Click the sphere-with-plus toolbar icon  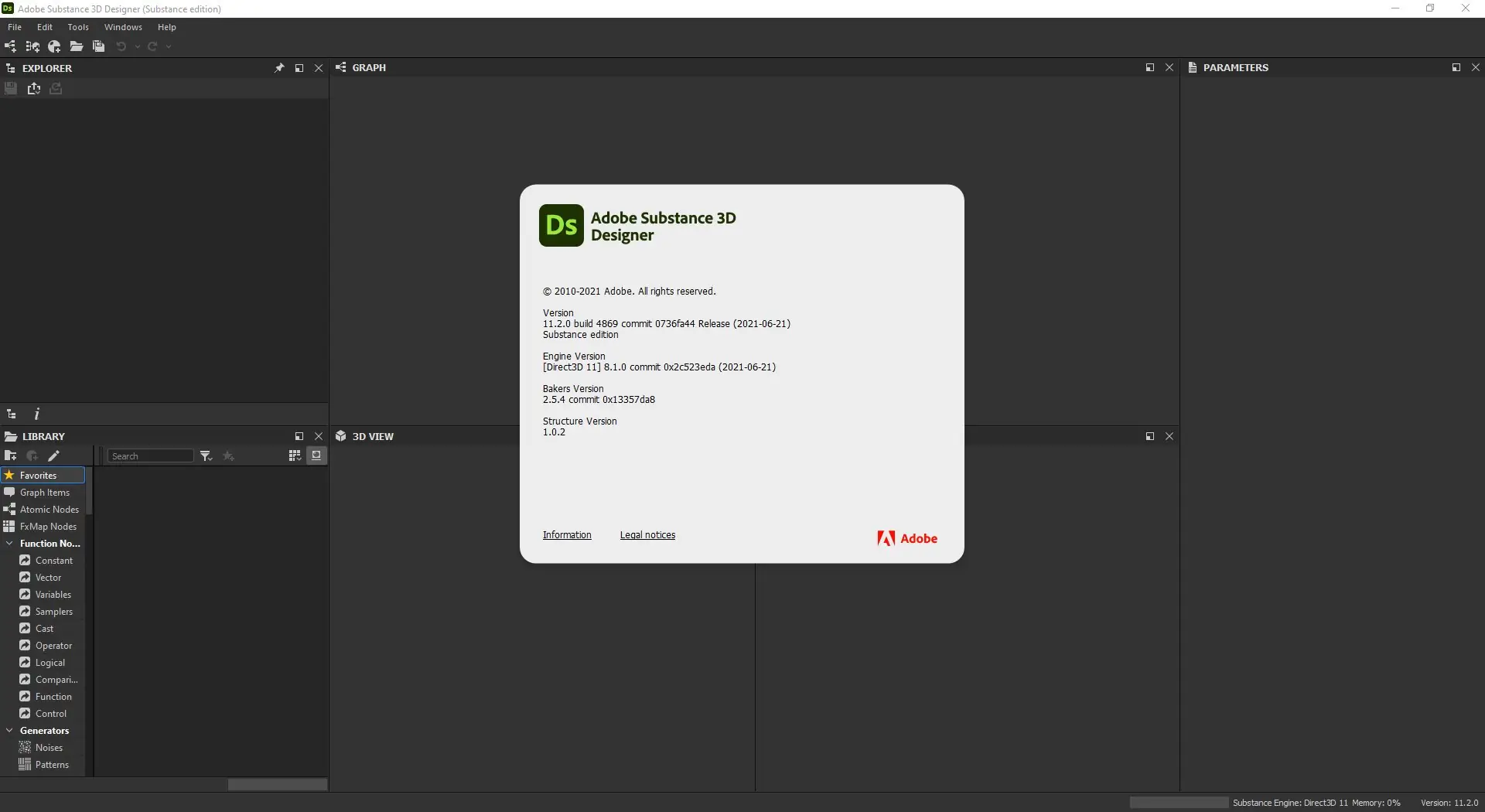point(54,46)
